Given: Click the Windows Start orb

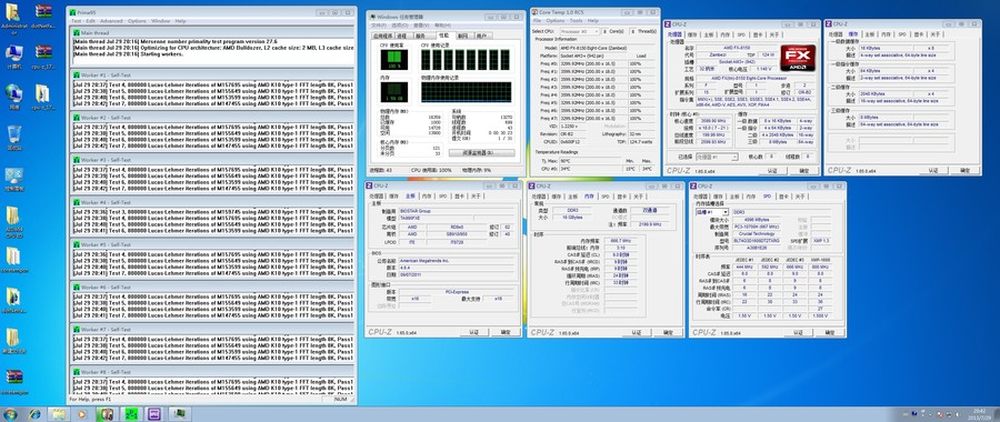Looking at the screenshot, I should coord(9,413).
